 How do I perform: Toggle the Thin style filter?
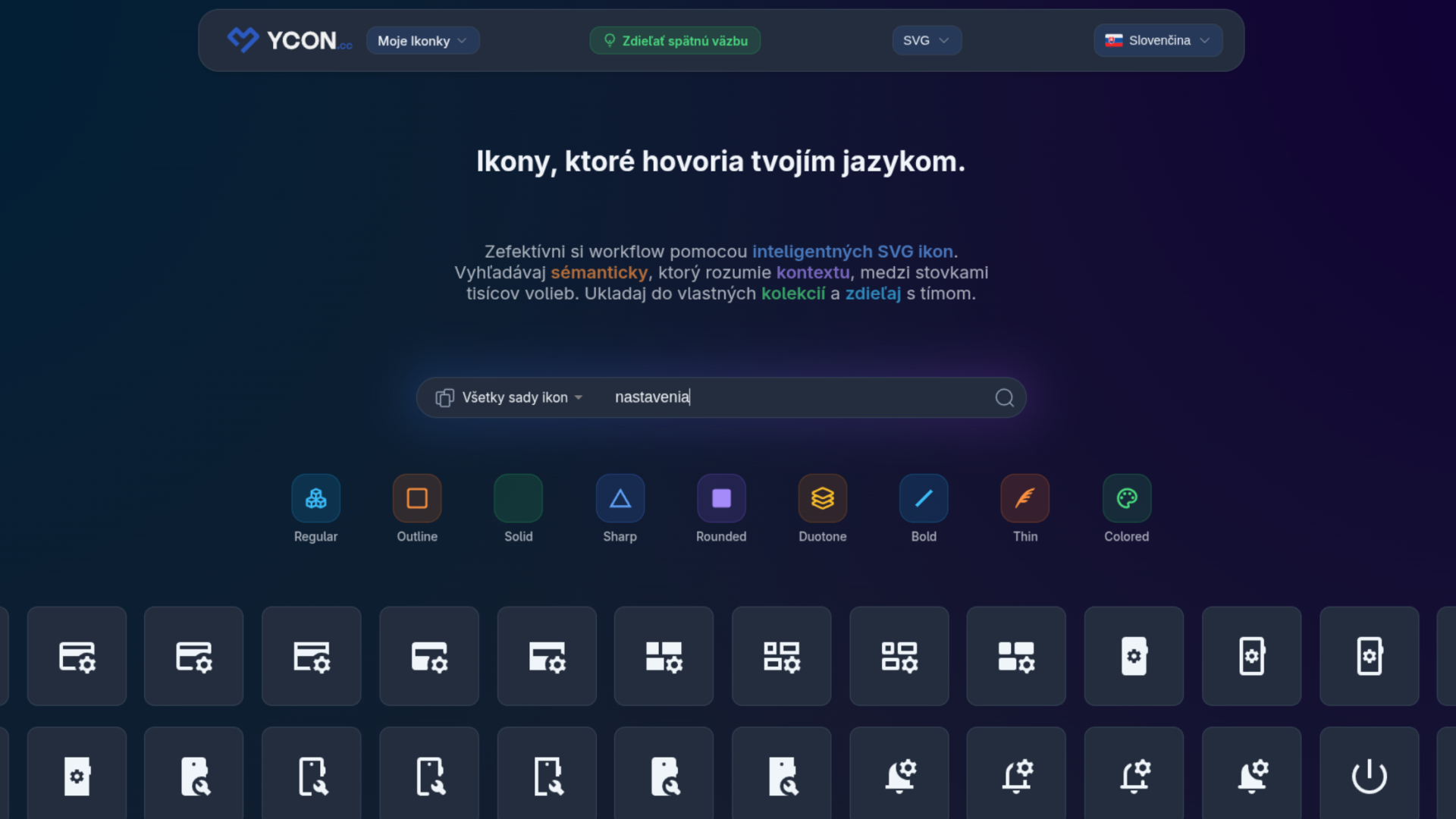click(x=1025, y=498)
